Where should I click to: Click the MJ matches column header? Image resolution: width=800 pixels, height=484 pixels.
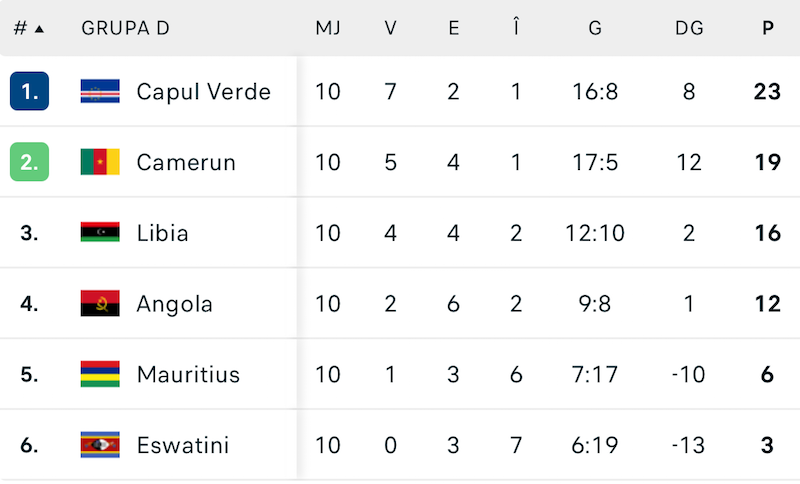[x=328, y=28]
